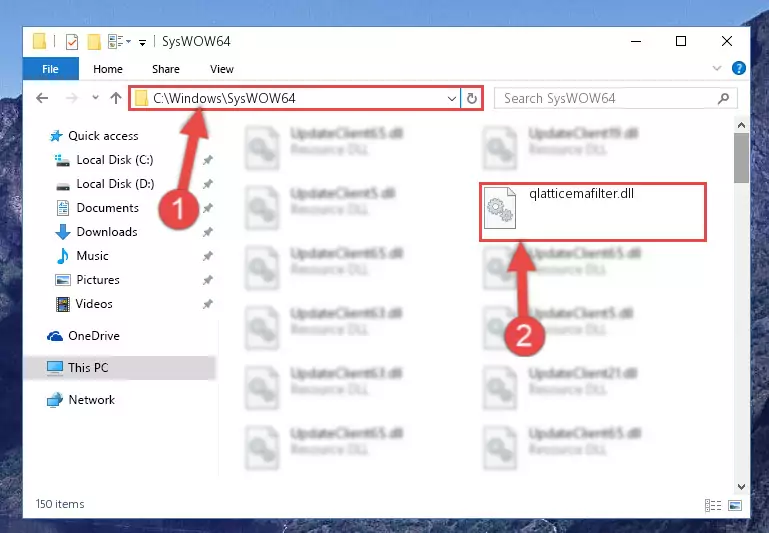Click the pin icon beside Downloads
Viewport: 769px width, 533px height.
(x=208, y=232)
